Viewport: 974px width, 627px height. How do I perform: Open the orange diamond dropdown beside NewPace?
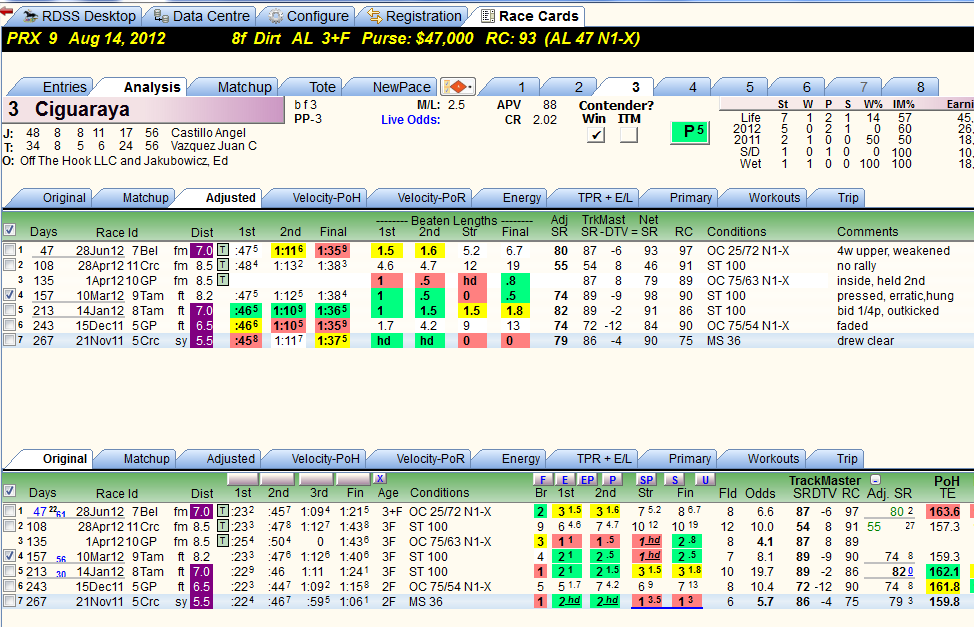point(458,86)
